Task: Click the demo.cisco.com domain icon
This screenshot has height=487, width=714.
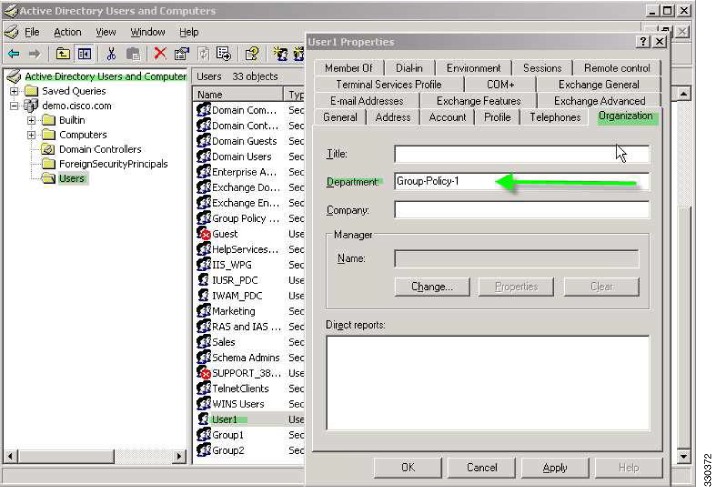Action: [x=31, y=106]
